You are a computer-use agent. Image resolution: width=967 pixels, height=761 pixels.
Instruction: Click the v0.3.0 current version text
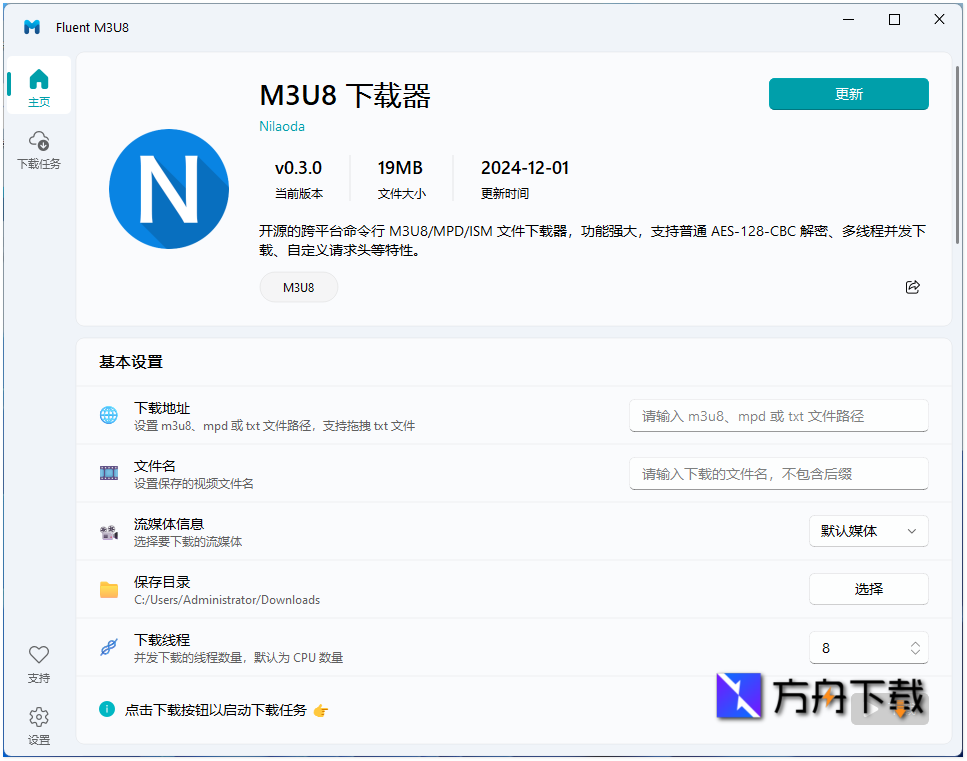[298, 168]
